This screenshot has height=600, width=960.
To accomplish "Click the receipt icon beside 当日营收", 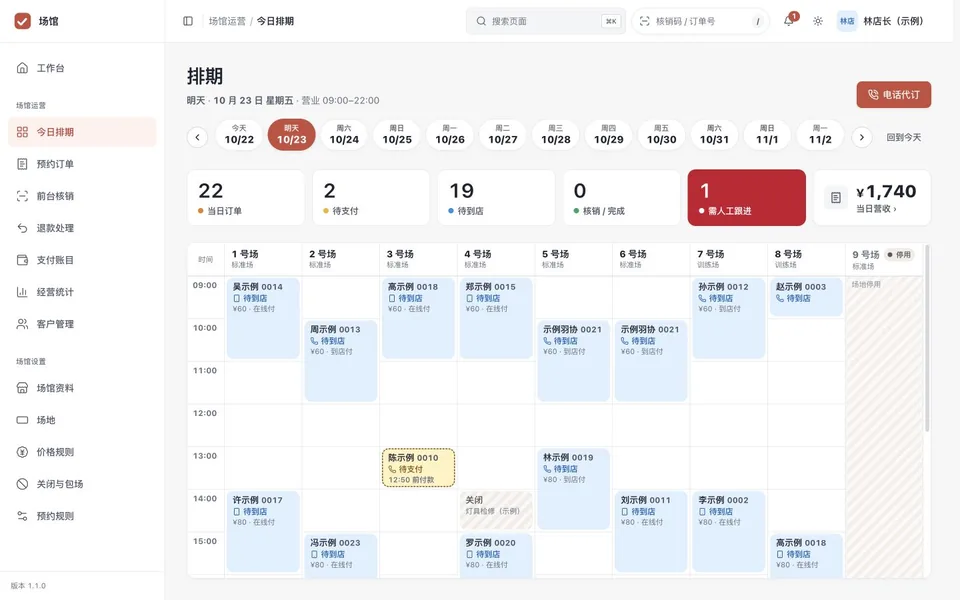I will point(836,197).
